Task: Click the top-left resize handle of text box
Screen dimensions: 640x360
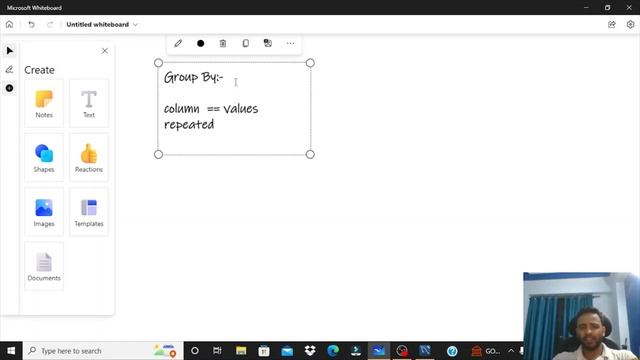Action: tap(158, 63)
